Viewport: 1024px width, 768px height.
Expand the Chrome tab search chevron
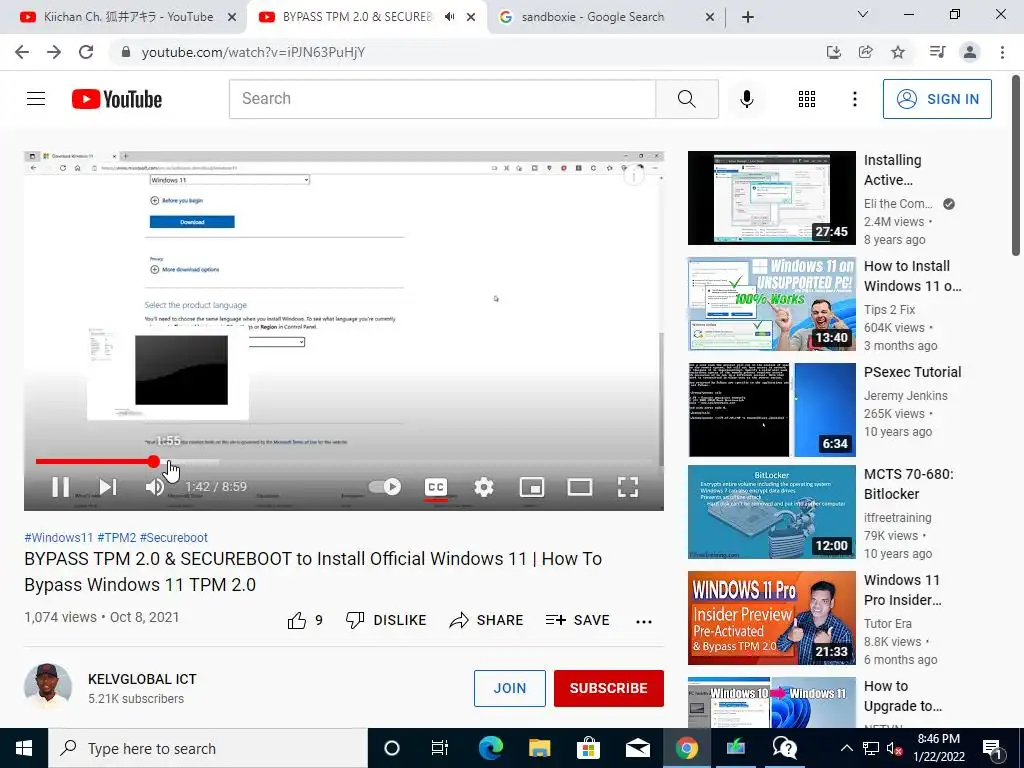[863, 14]
